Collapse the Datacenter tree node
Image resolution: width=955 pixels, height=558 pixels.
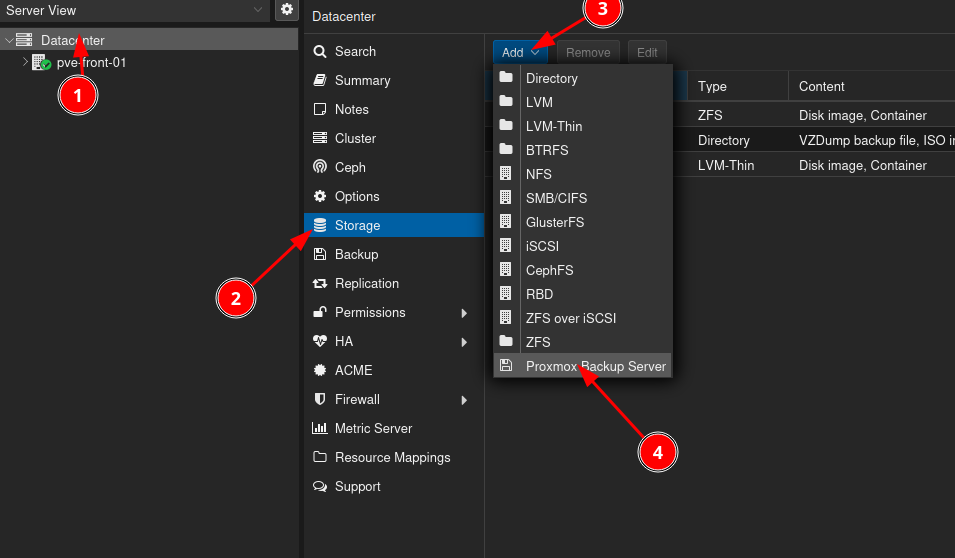click(x=9, y=40)
